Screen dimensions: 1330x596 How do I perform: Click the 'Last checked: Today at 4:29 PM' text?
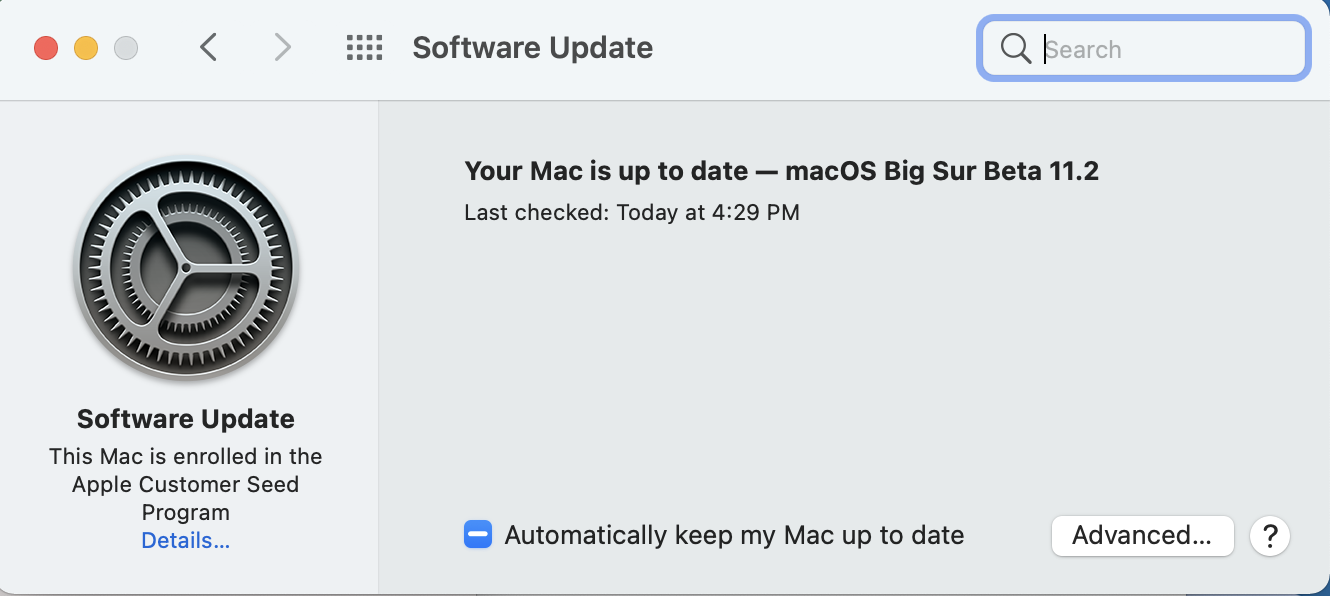632,212
